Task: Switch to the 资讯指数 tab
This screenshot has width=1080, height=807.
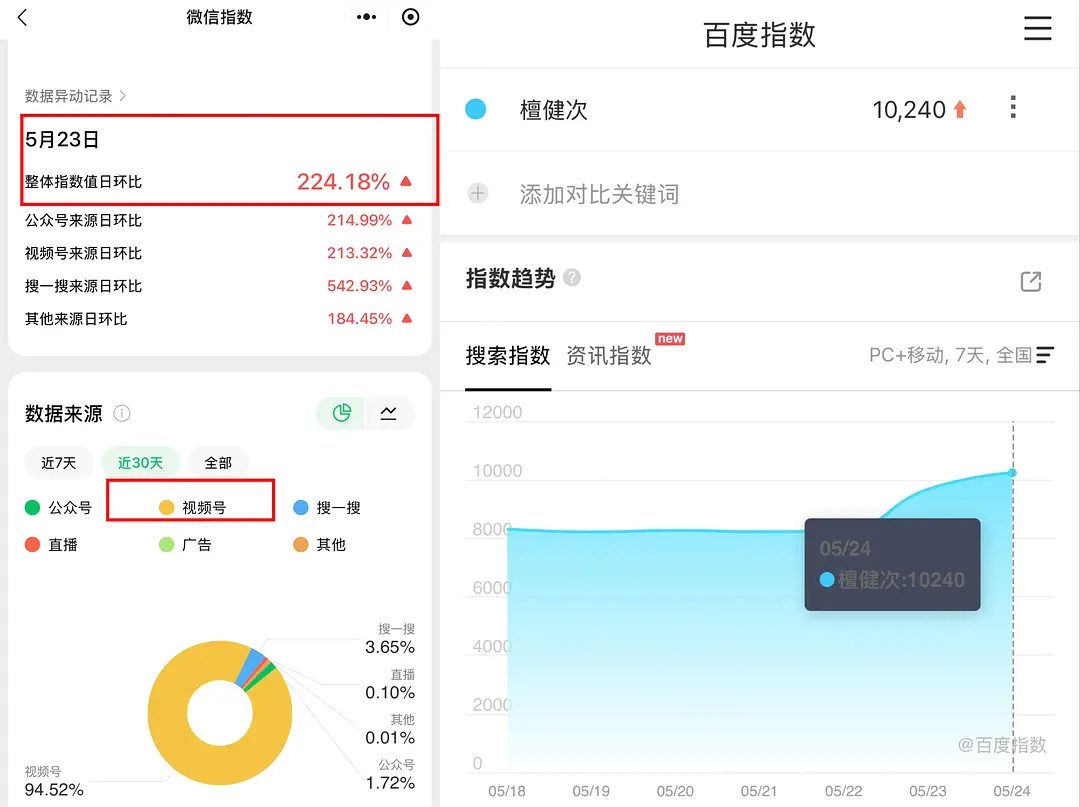Action: [x=609, y=356]
